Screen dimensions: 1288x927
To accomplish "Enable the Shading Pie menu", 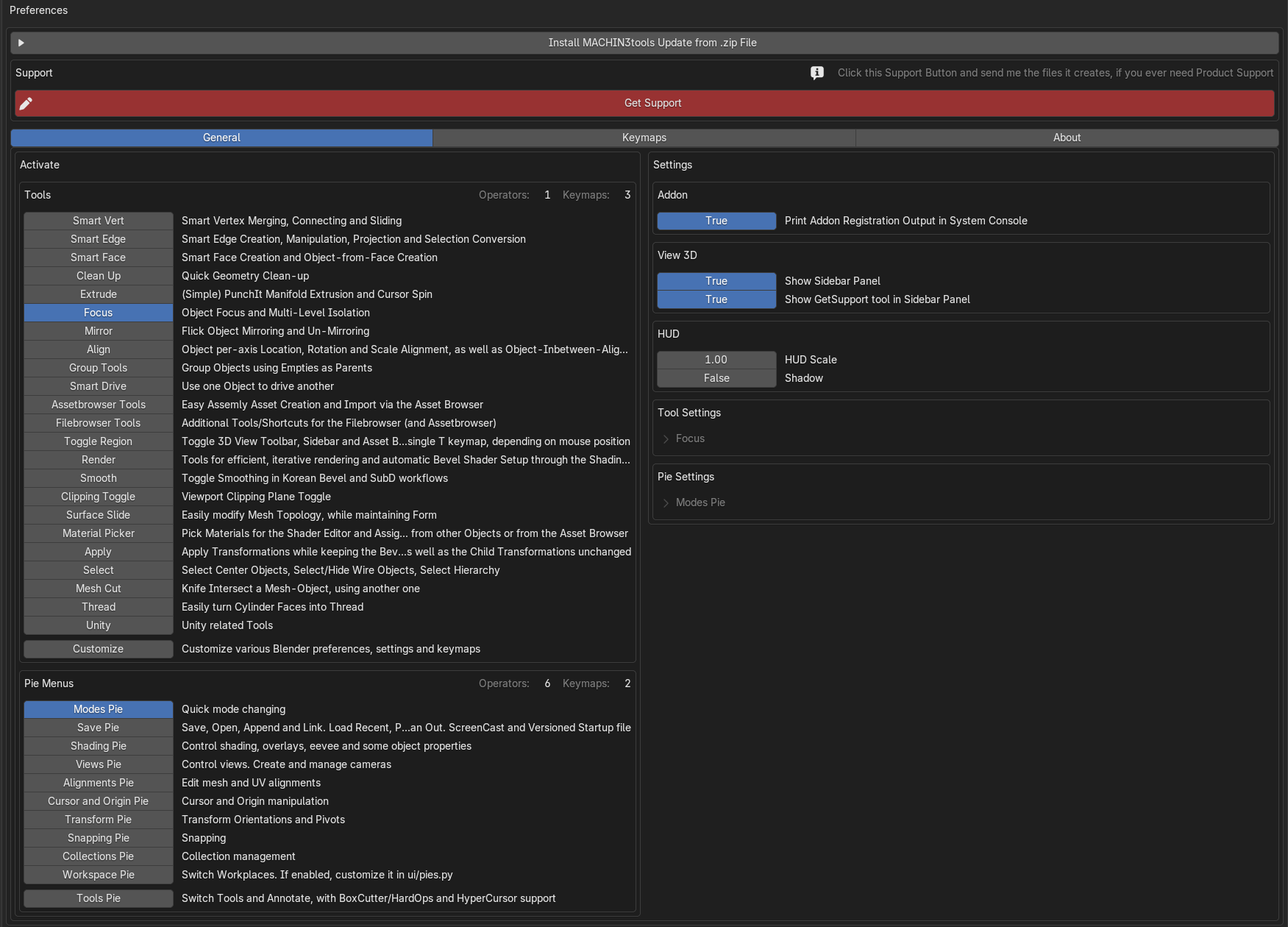I will coord(99,746).
